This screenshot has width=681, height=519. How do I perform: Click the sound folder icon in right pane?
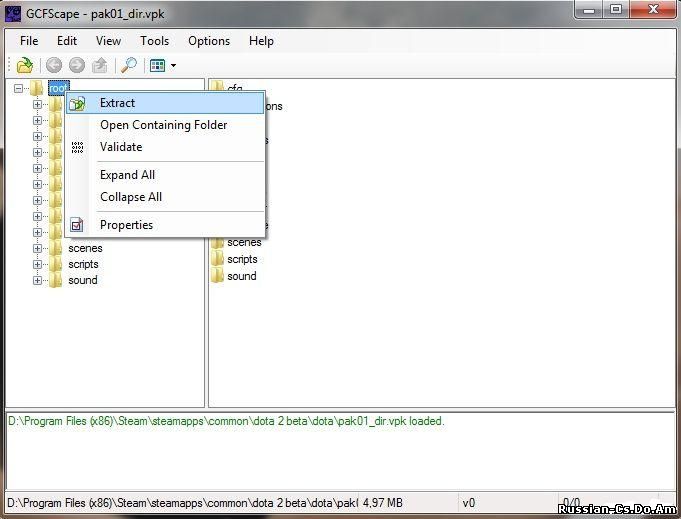(x=217, y=276)
